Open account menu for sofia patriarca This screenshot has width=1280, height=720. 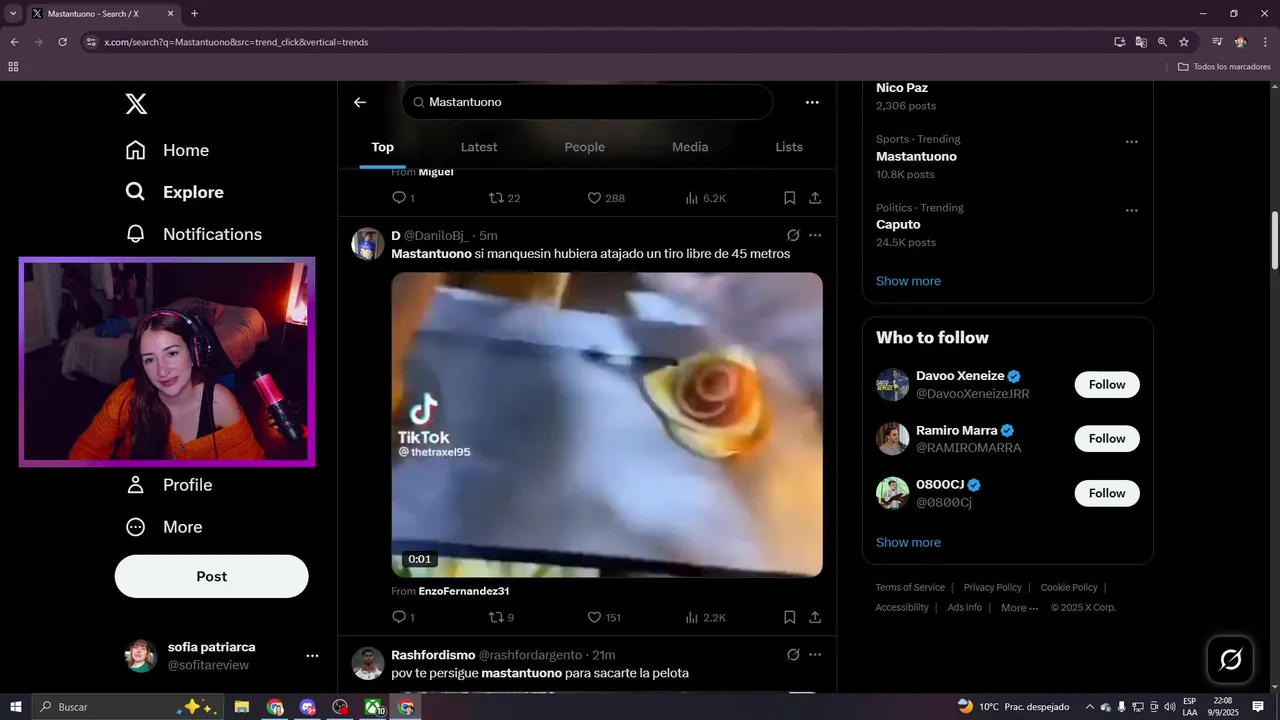(x=312, y=656)
